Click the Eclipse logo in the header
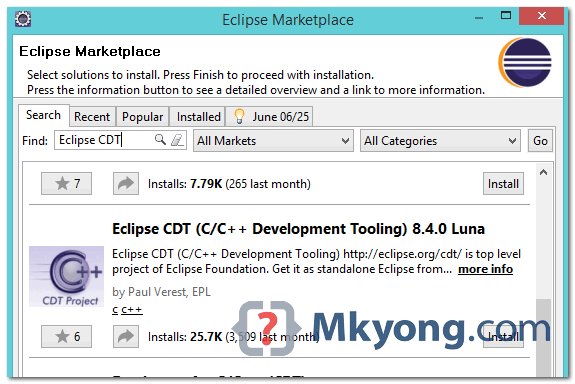The width and height of the screenshot is (575, 384). pyautogui.click(x=525, y=63)
